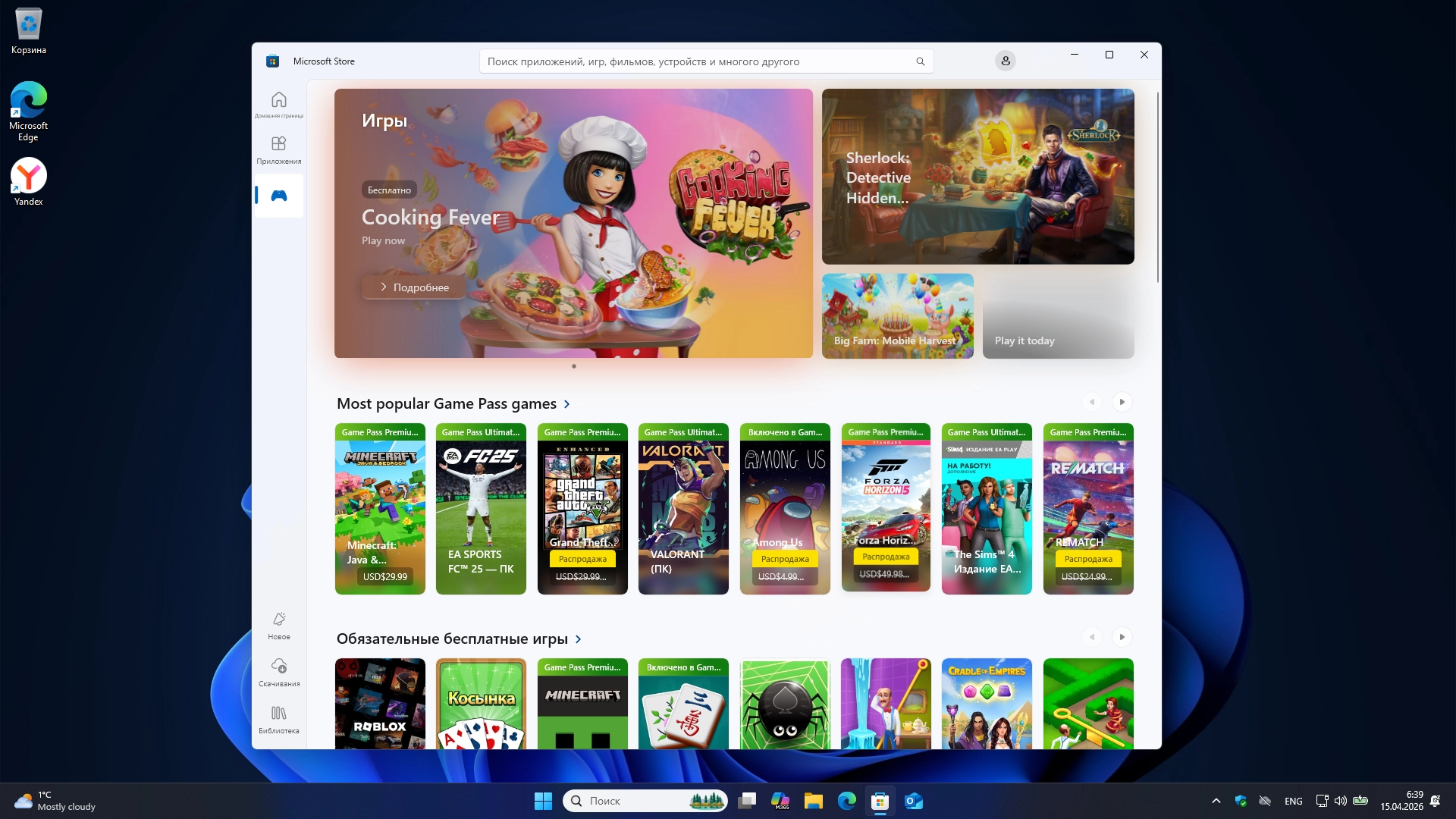Expand Обязательные бесплатные игры chevron
1456x819 pixels.
578,639
